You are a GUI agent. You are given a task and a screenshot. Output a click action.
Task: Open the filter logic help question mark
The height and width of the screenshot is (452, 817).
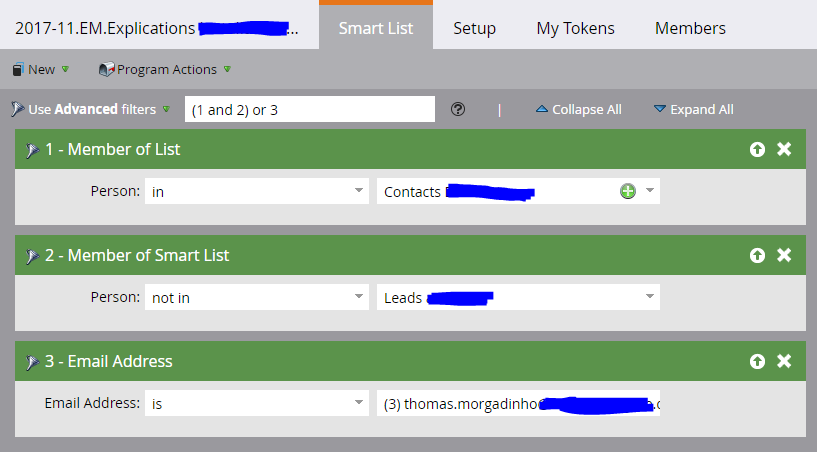point(458,109)
